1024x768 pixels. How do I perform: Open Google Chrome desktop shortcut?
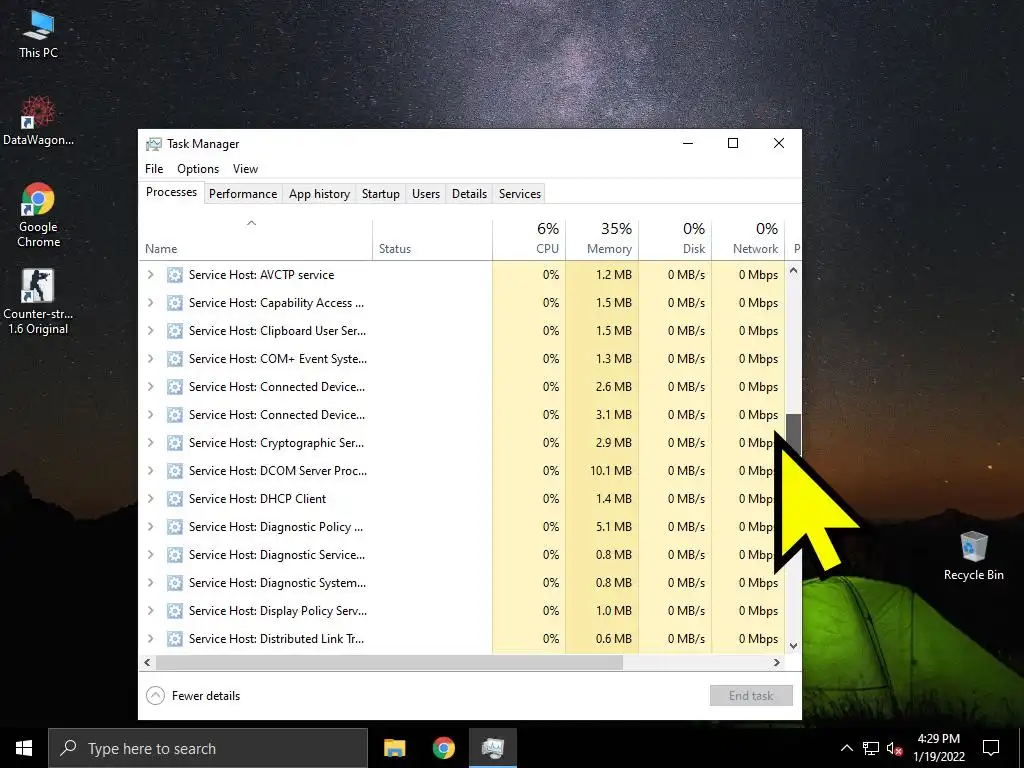point(38,215)
